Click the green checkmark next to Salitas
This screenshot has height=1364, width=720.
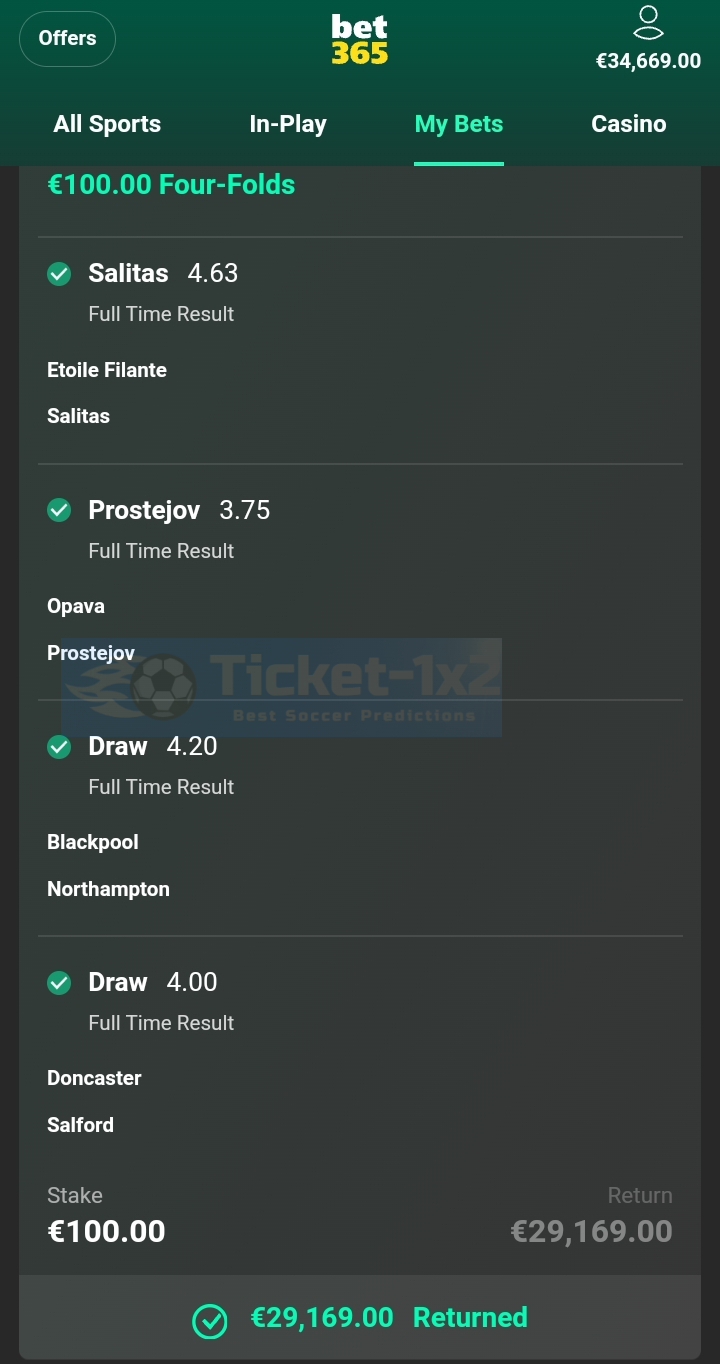[59, 274]
